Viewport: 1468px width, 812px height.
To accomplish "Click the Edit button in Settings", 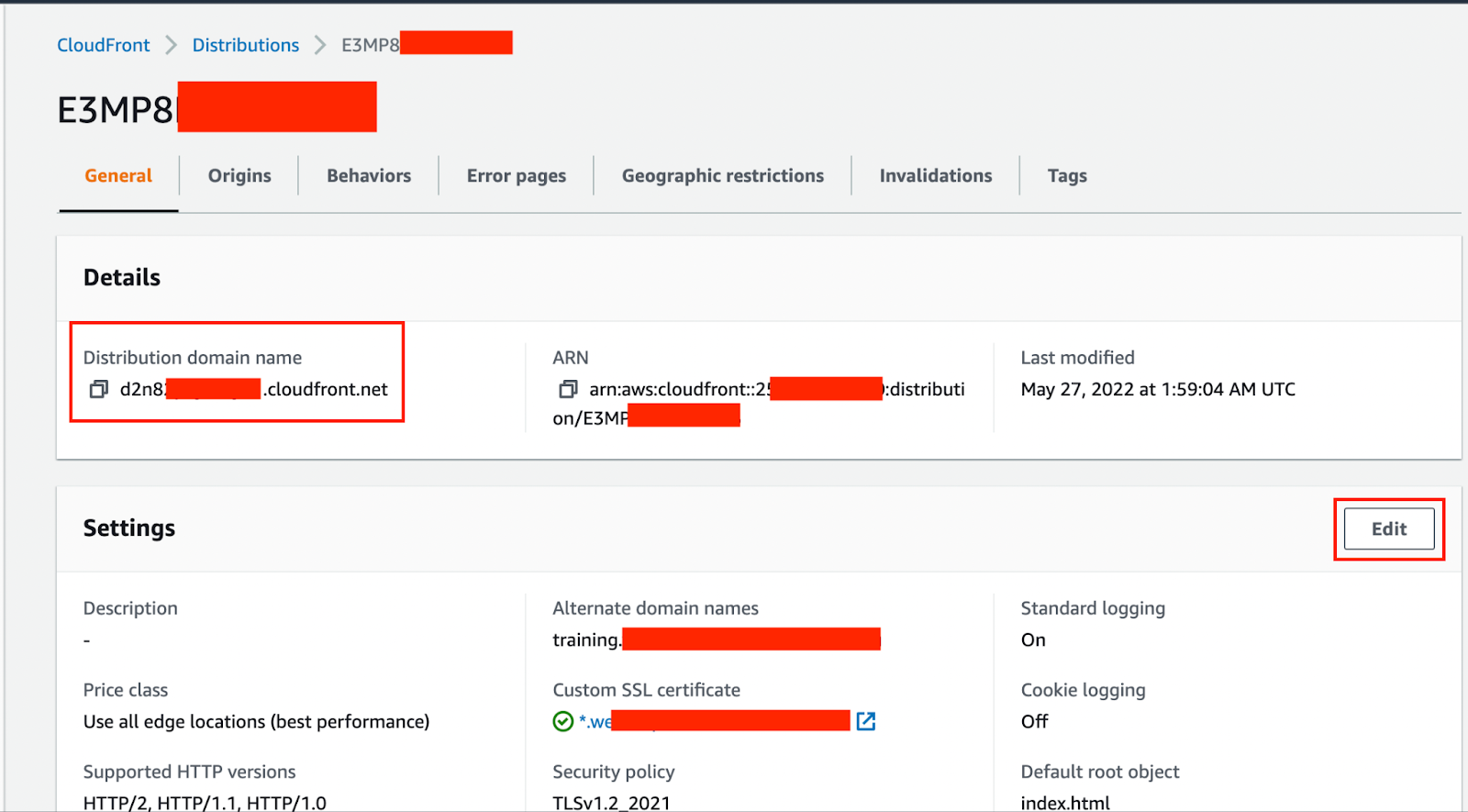I will pos(1389,528).
